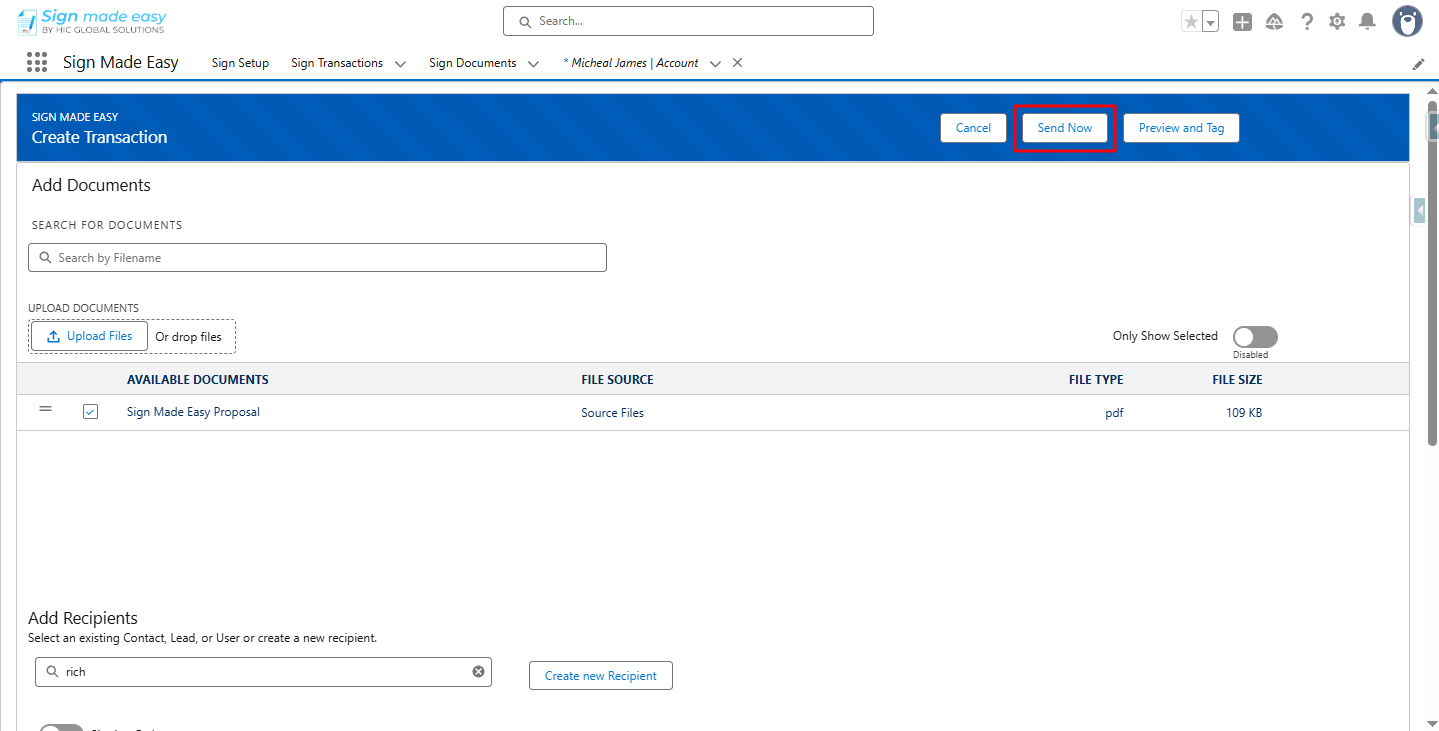
Task: Open the user avatar profile menu
Action: 1407,20
